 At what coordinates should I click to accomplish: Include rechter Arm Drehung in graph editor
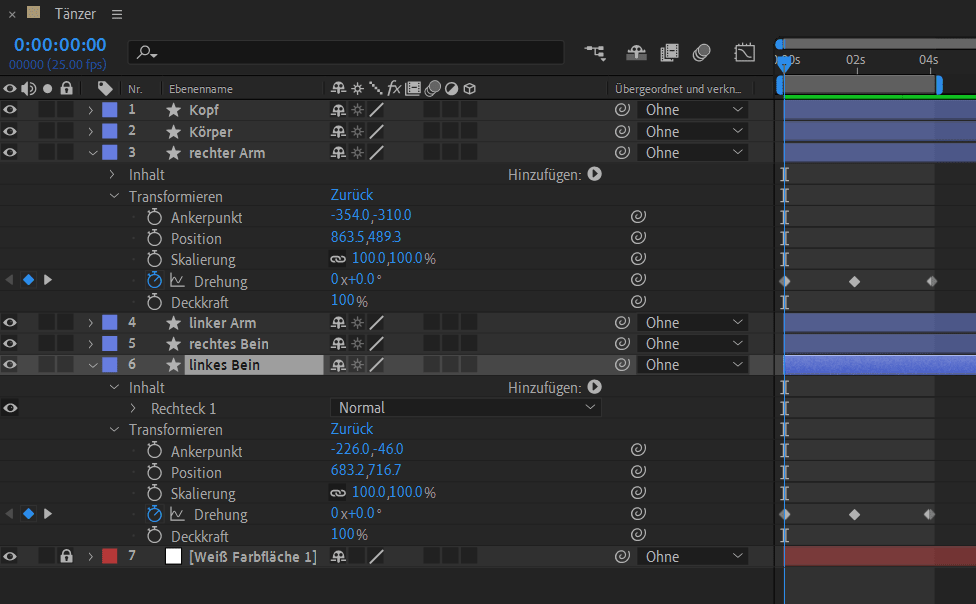(177, 281)
